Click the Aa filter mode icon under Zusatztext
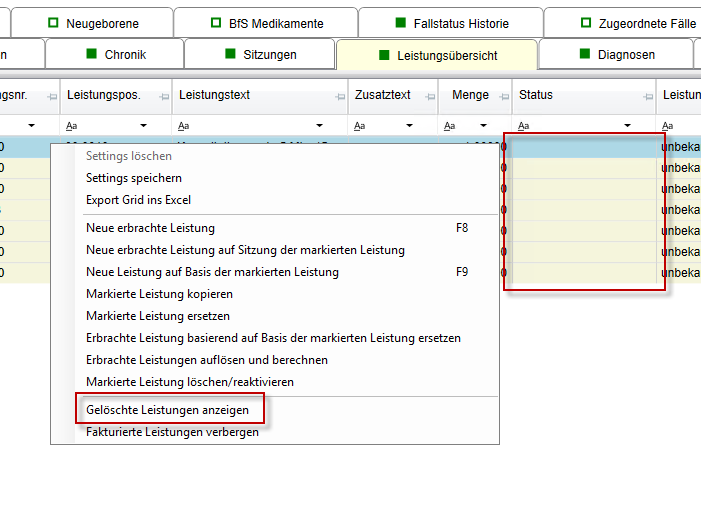The width and height of the screenshot is (701, 526). [359, 126]
